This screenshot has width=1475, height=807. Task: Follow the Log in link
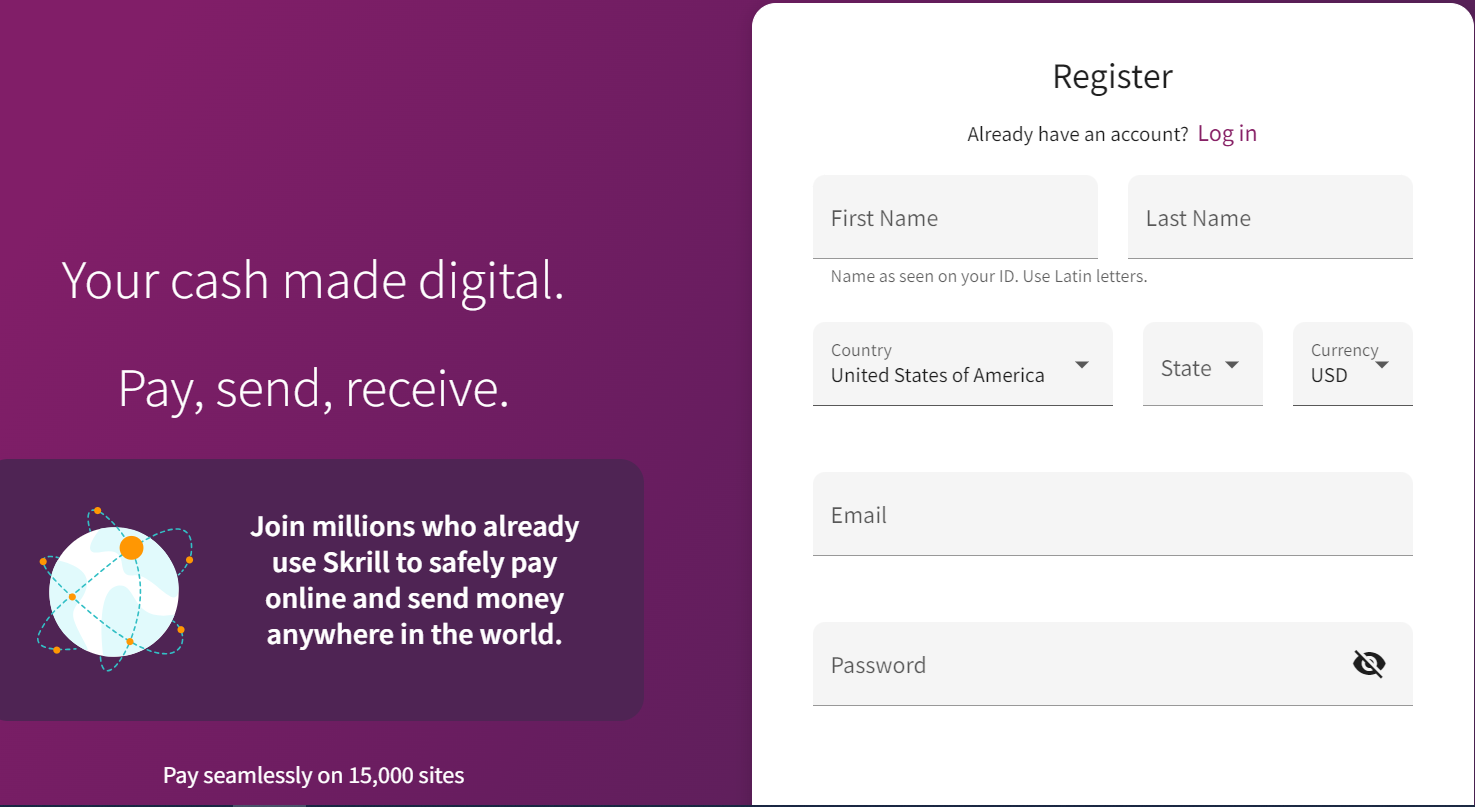[x=1227, y=134]
